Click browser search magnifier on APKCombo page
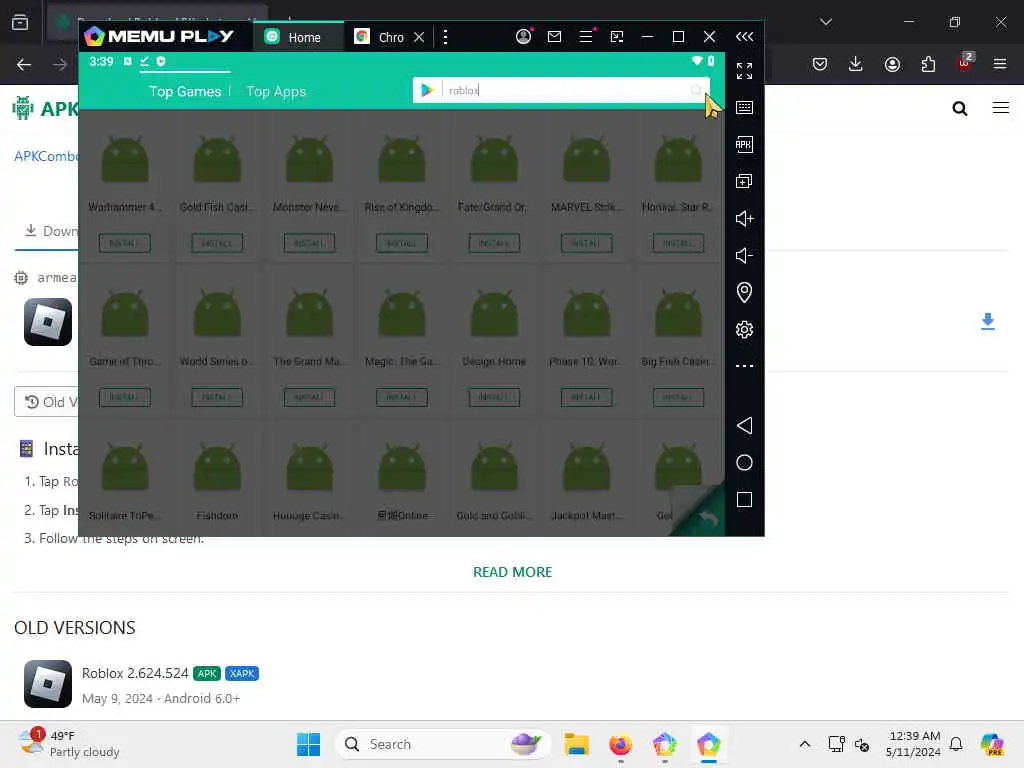 pyautogui.click(x=959, y=108)
